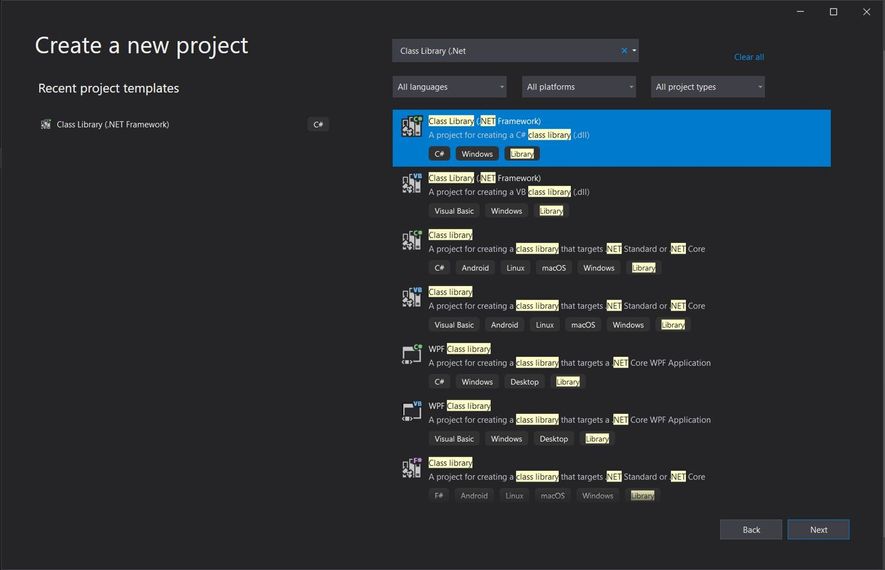The image size is (885, 570).
Task: Open the All languages dropdown
Action: 449,87
